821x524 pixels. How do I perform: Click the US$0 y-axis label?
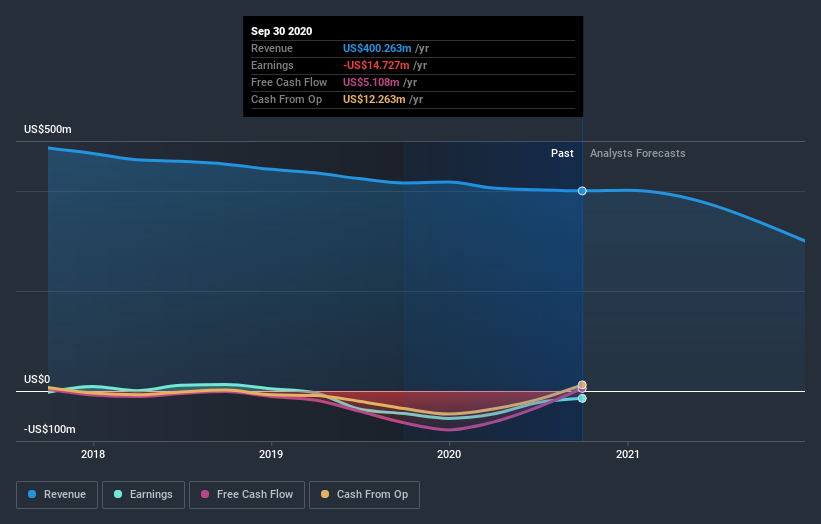click(x=37, y=379)
